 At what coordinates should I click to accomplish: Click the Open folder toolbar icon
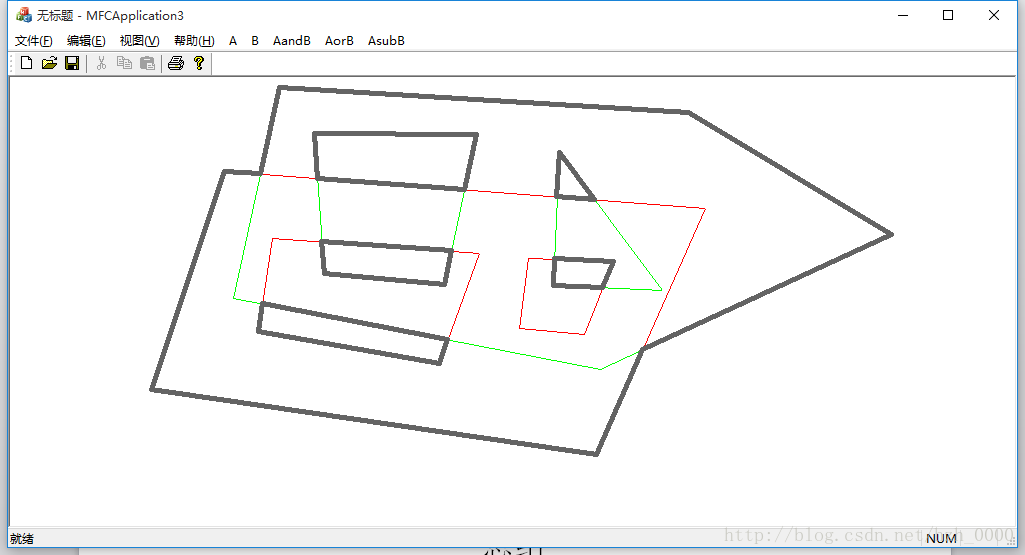click(x=49, y=63)
